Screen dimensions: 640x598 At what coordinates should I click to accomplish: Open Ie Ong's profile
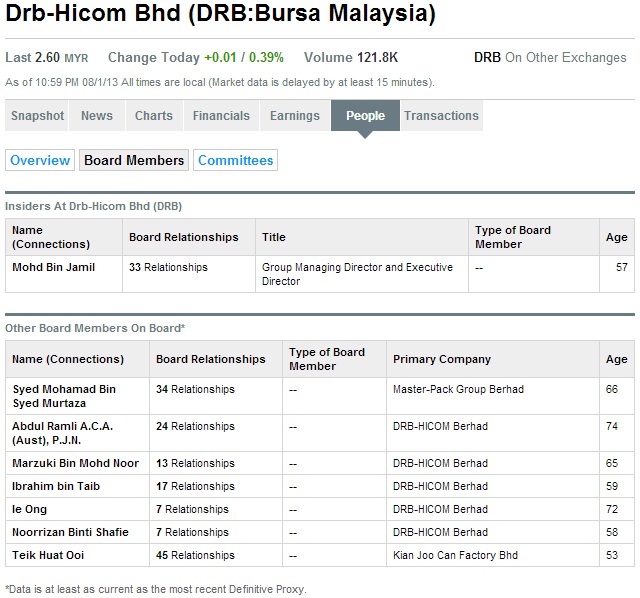(29, 509)
